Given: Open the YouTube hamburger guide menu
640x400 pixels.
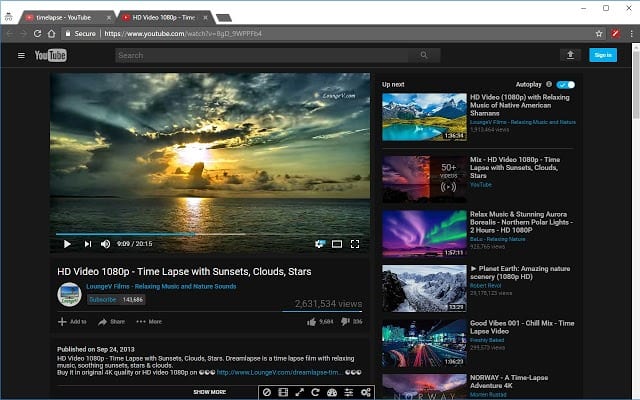Looking at the screenshot, I should point(21,55).
